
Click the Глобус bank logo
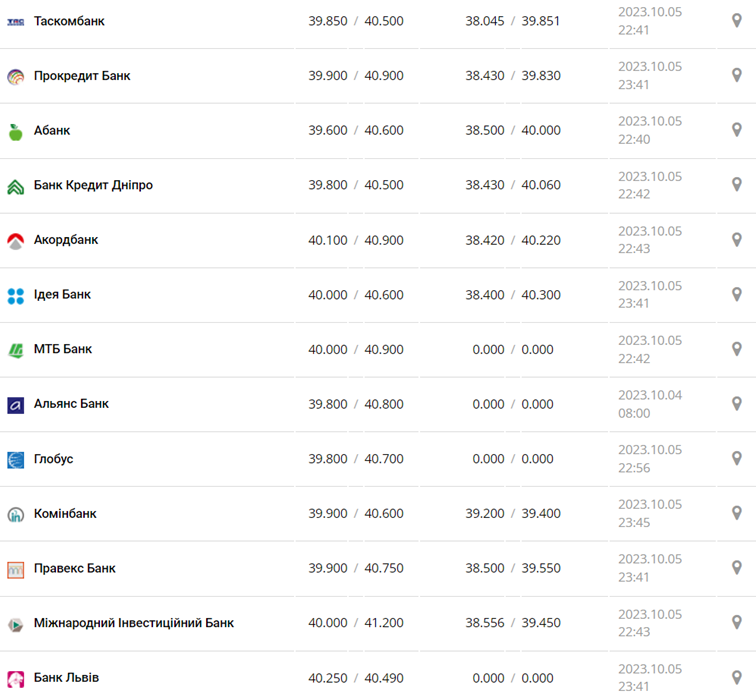coord(16,460)
